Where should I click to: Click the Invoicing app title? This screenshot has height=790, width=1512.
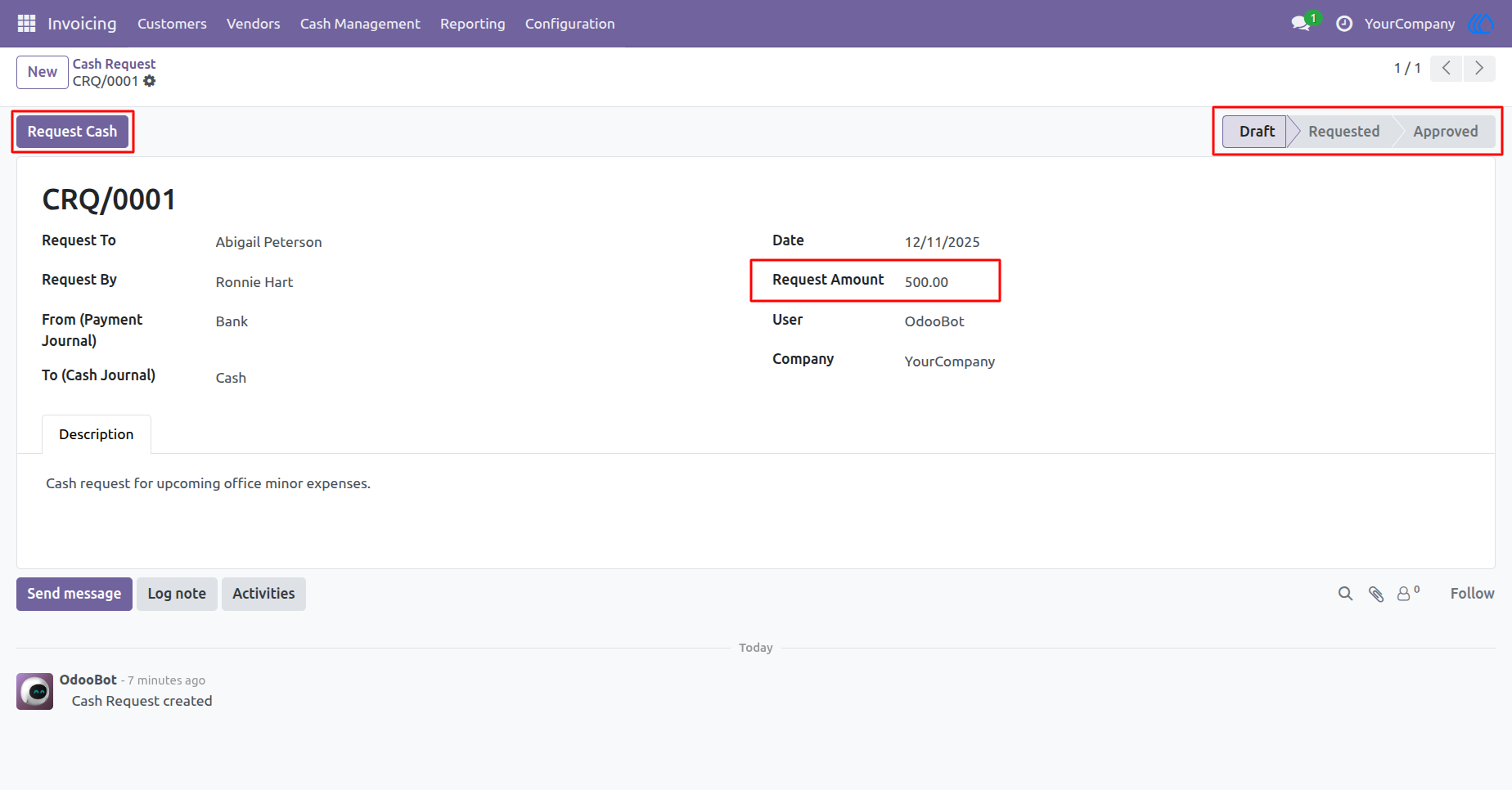[x=82, y=24]
